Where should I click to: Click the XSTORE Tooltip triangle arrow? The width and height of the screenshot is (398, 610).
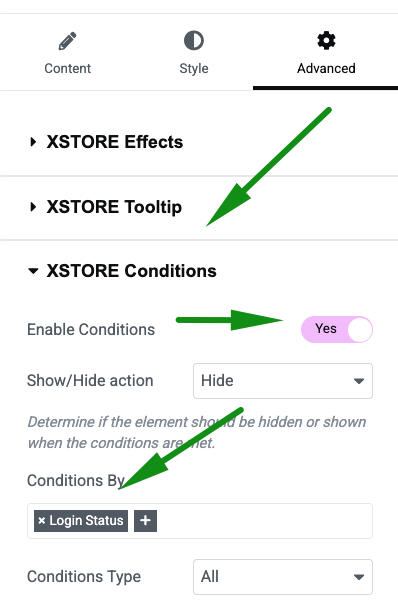click(x=33, y=207)
